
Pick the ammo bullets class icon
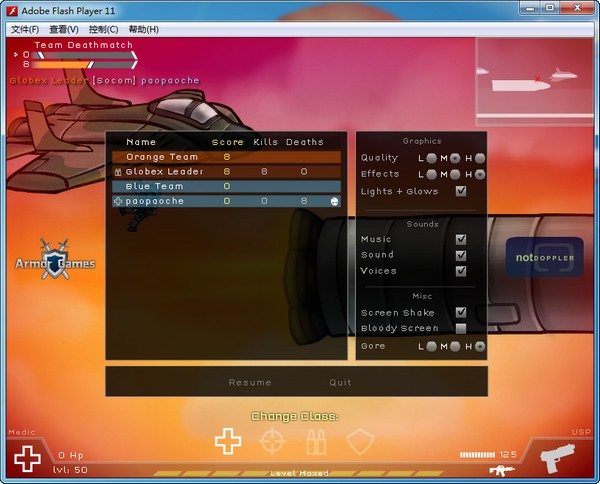(316, 441)
